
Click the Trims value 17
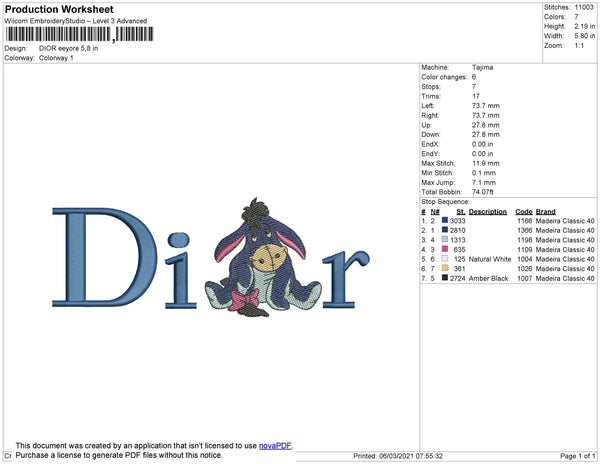click(476, 96)
